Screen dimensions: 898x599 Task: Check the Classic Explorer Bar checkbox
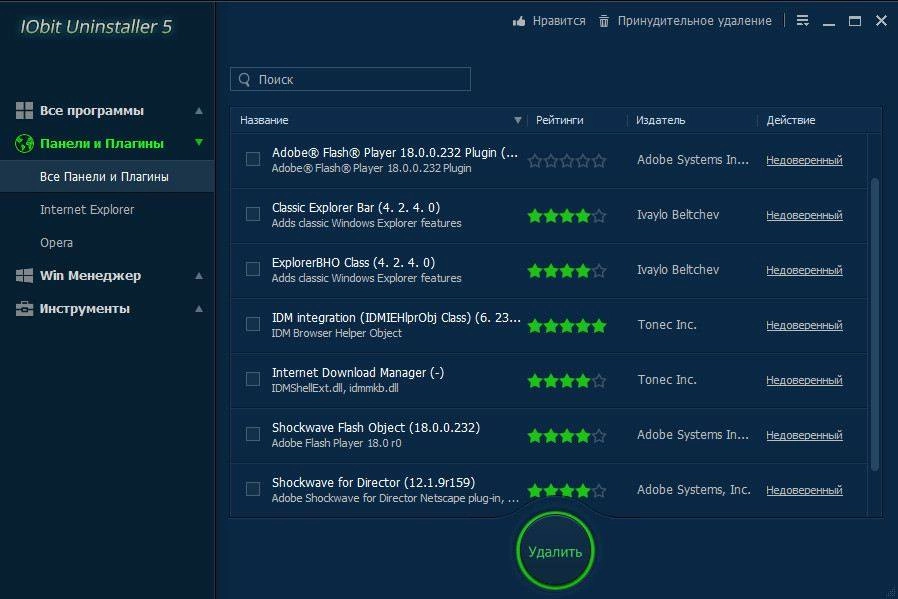[253, 214]
